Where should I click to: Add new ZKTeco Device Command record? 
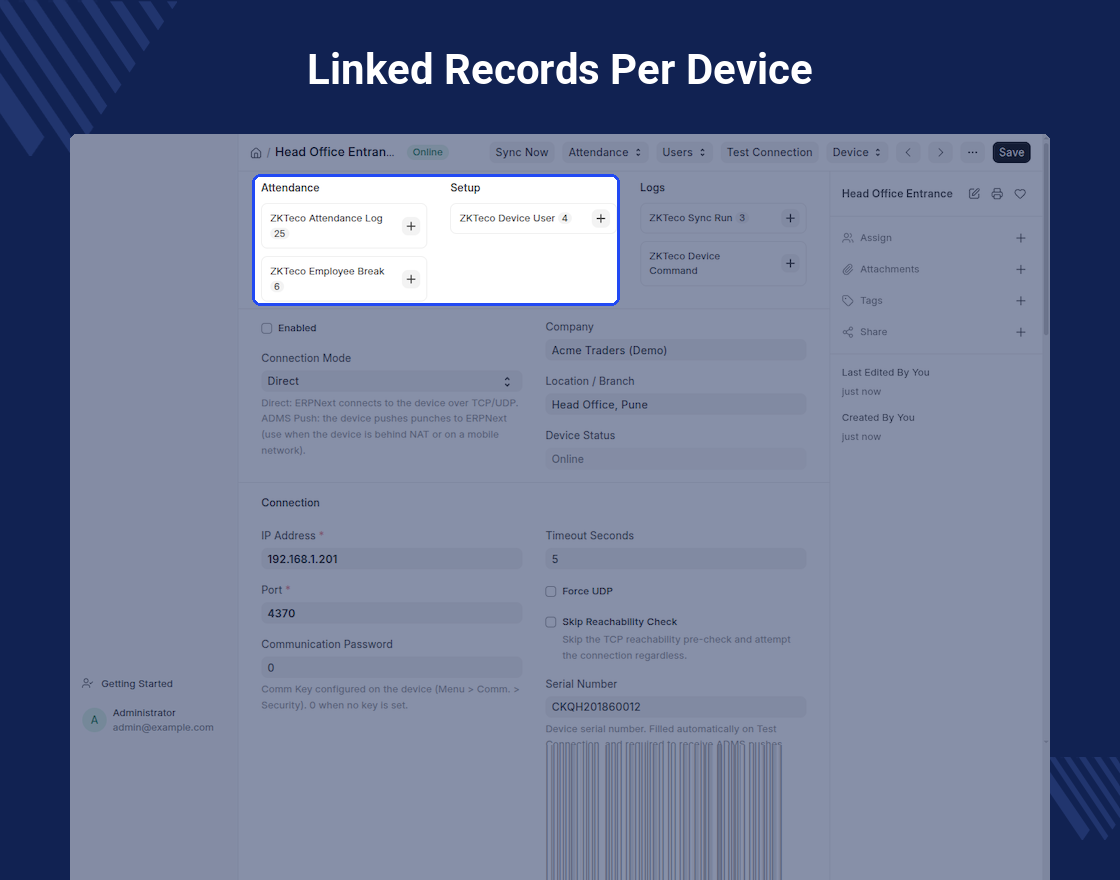(x=790, y=264)
